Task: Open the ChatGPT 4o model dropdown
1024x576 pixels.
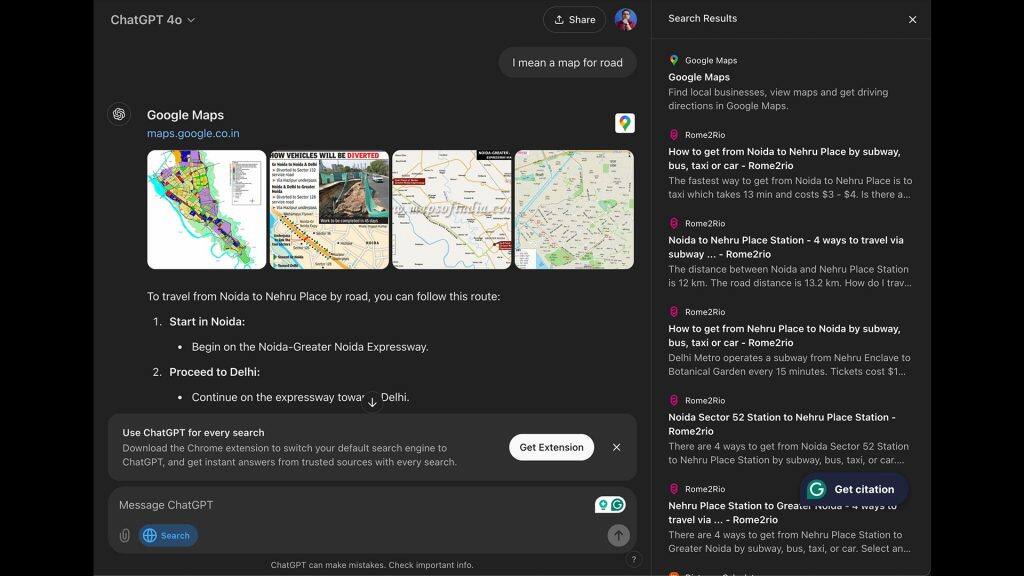Action: coord(152,20)
